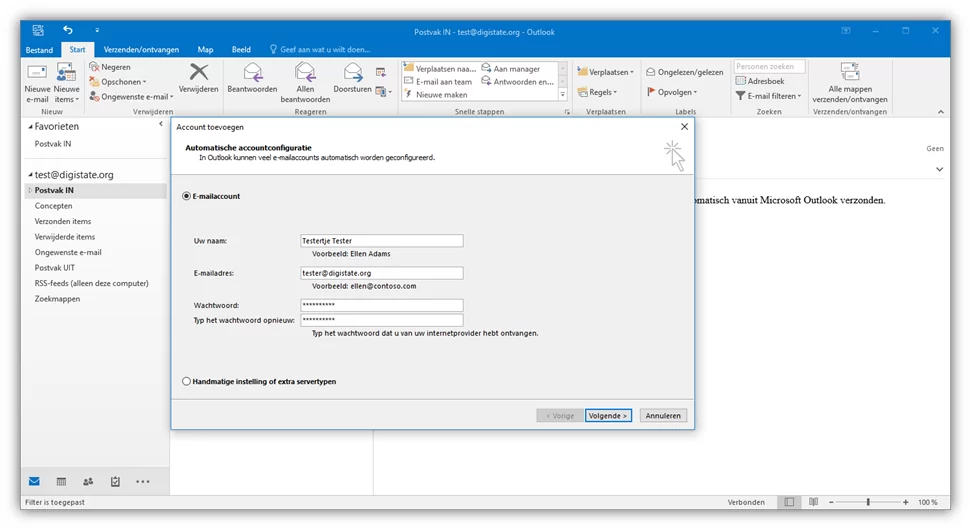
Task: Click the Doorsturen icon
Action: pyautogui.click(x=352, y=72)
